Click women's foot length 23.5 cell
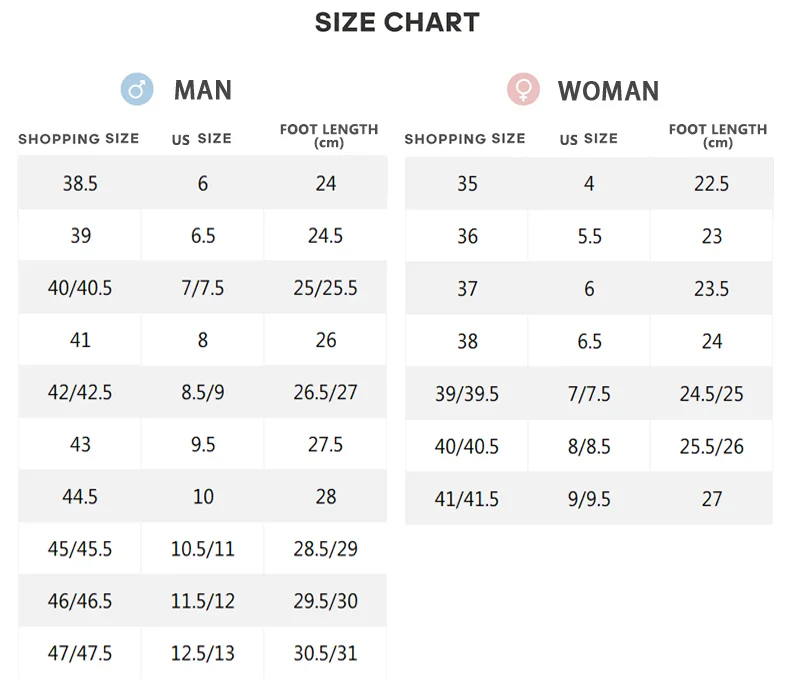Viewport: 790px width, 679px height. pos(711,289)
